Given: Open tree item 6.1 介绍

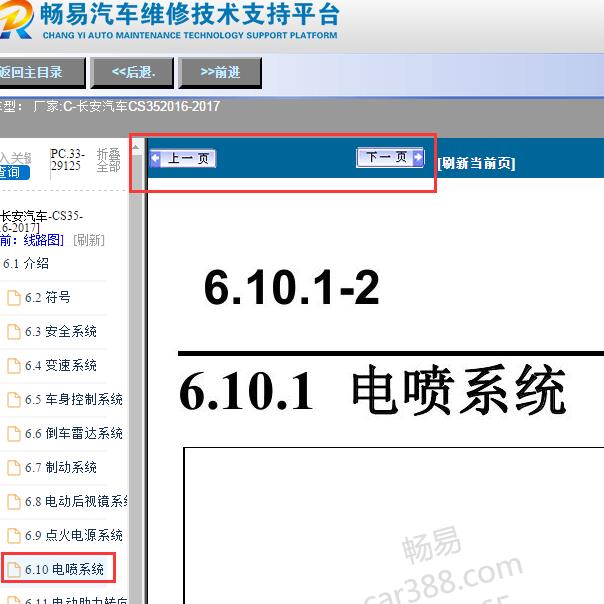Looking at the screenshot, I should pos(25,263).
